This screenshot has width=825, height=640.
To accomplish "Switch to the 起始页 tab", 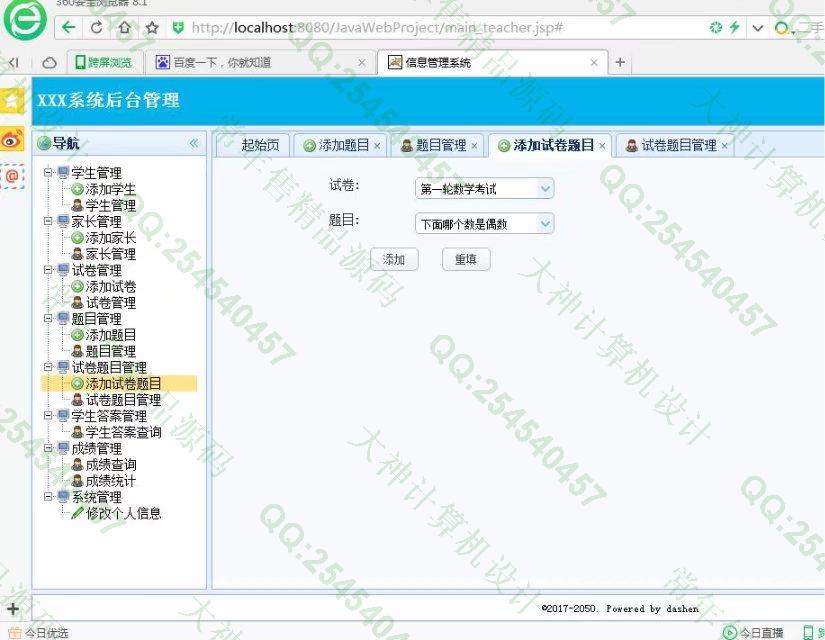I will coord(260,145).
